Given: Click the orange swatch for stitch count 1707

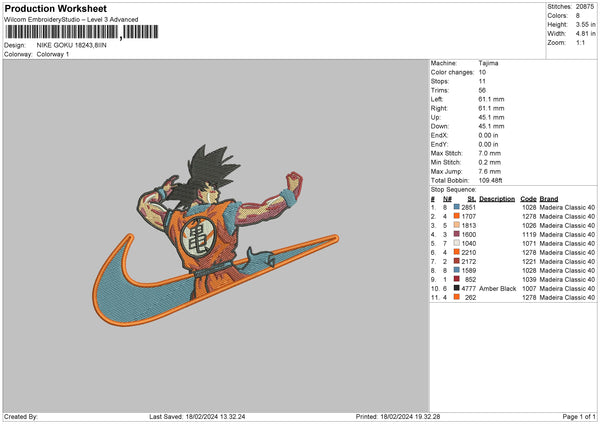Looking at the screenshot, I should (x=457, y=216).
